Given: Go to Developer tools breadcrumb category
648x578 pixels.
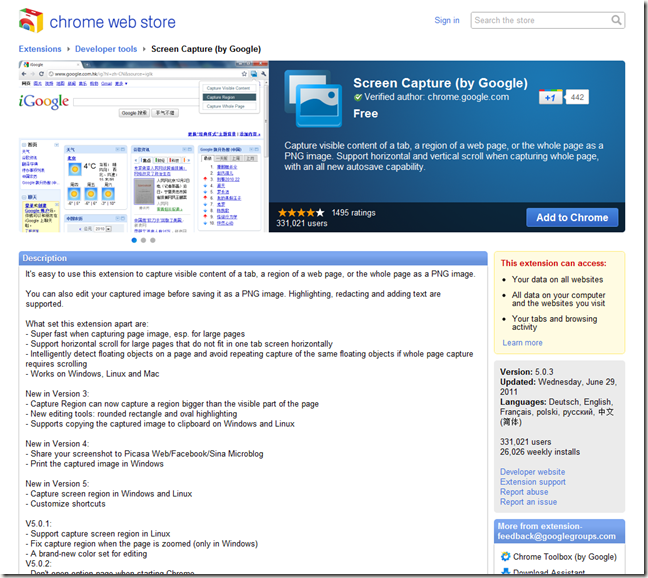Looking at the screenshot, I should point(106,49).
